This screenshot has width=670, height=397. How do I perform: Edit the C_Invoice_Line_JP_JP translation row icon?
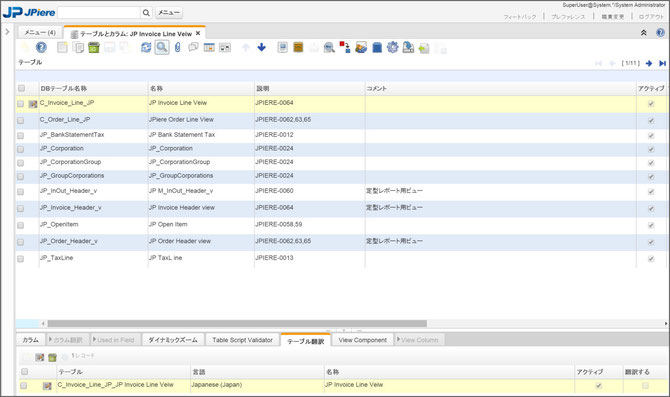47,386
